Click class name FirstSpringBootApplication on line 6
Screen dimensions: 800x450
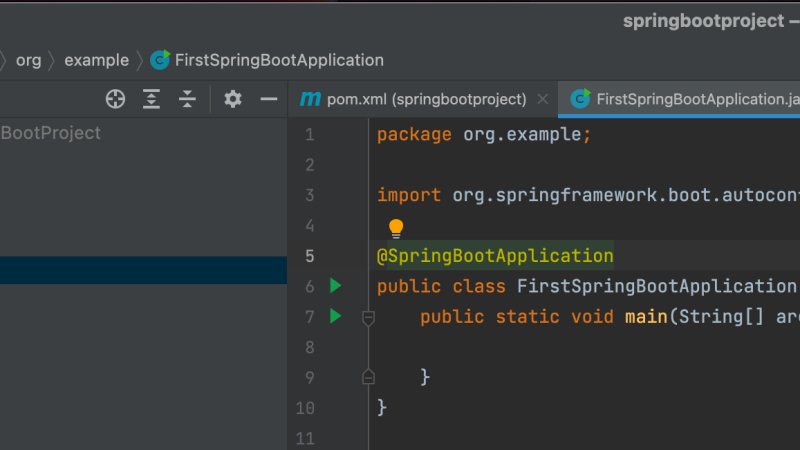point(657,287)
